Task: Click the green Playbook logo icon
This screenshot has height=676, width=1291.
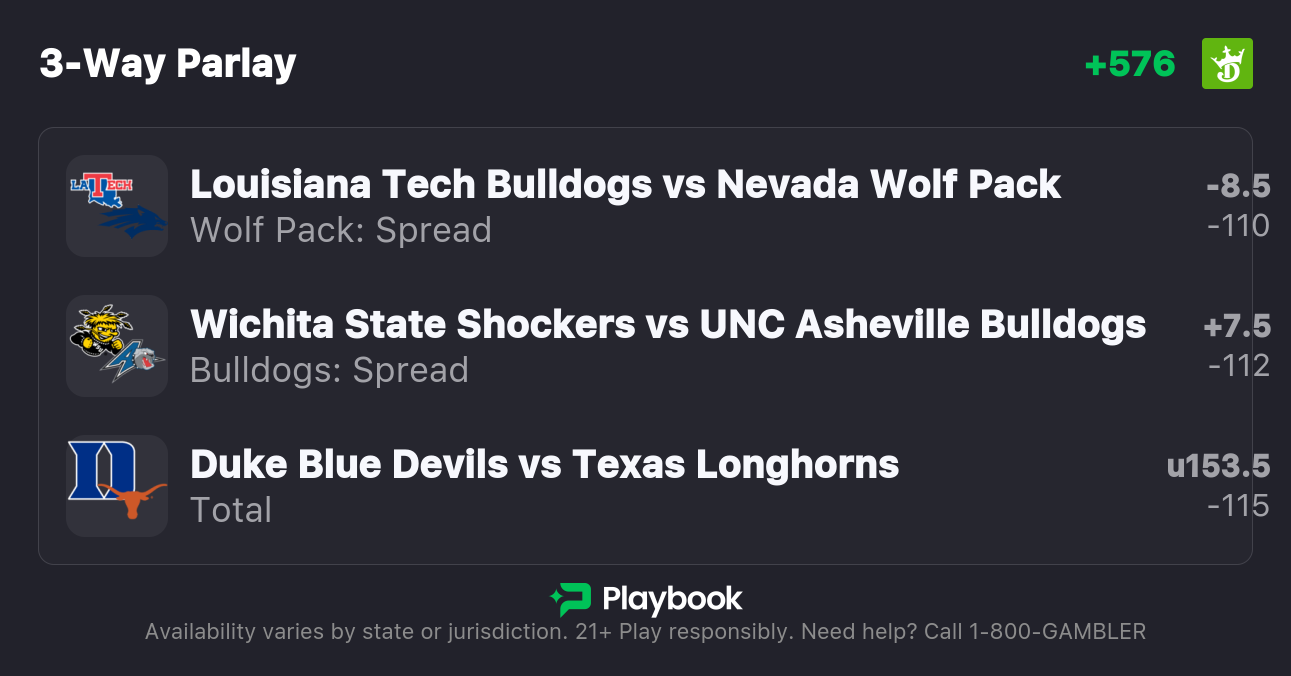Action: [571, 599]
